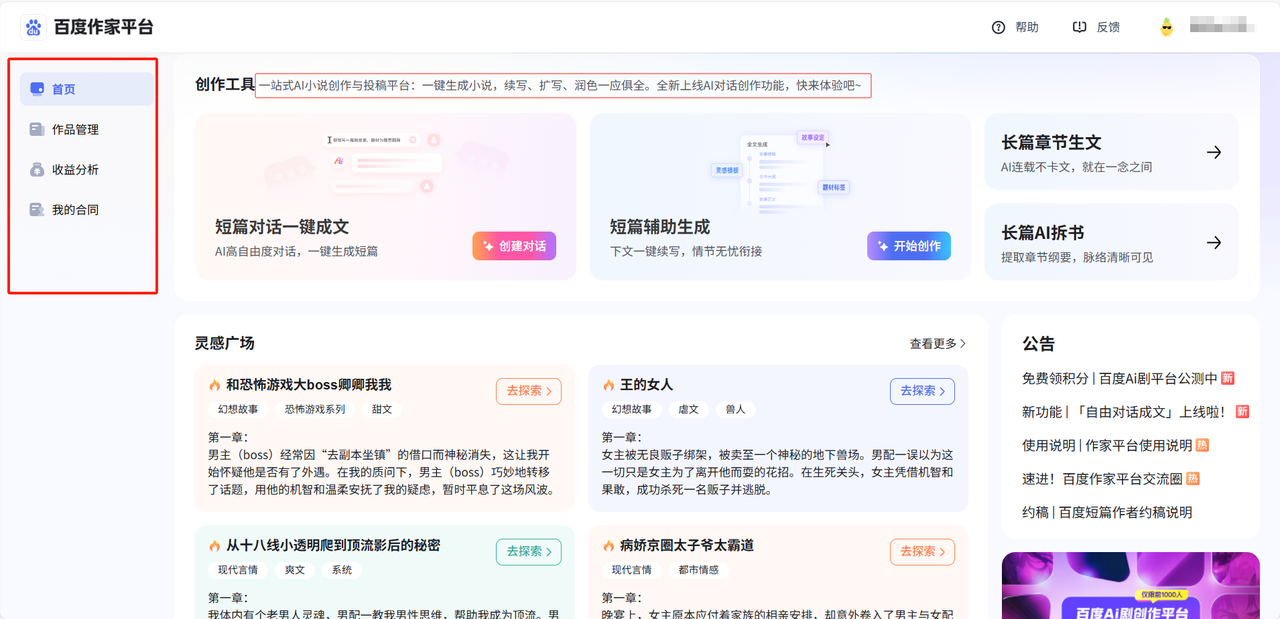Click the 王的女人 story title

tap(646, 385)
